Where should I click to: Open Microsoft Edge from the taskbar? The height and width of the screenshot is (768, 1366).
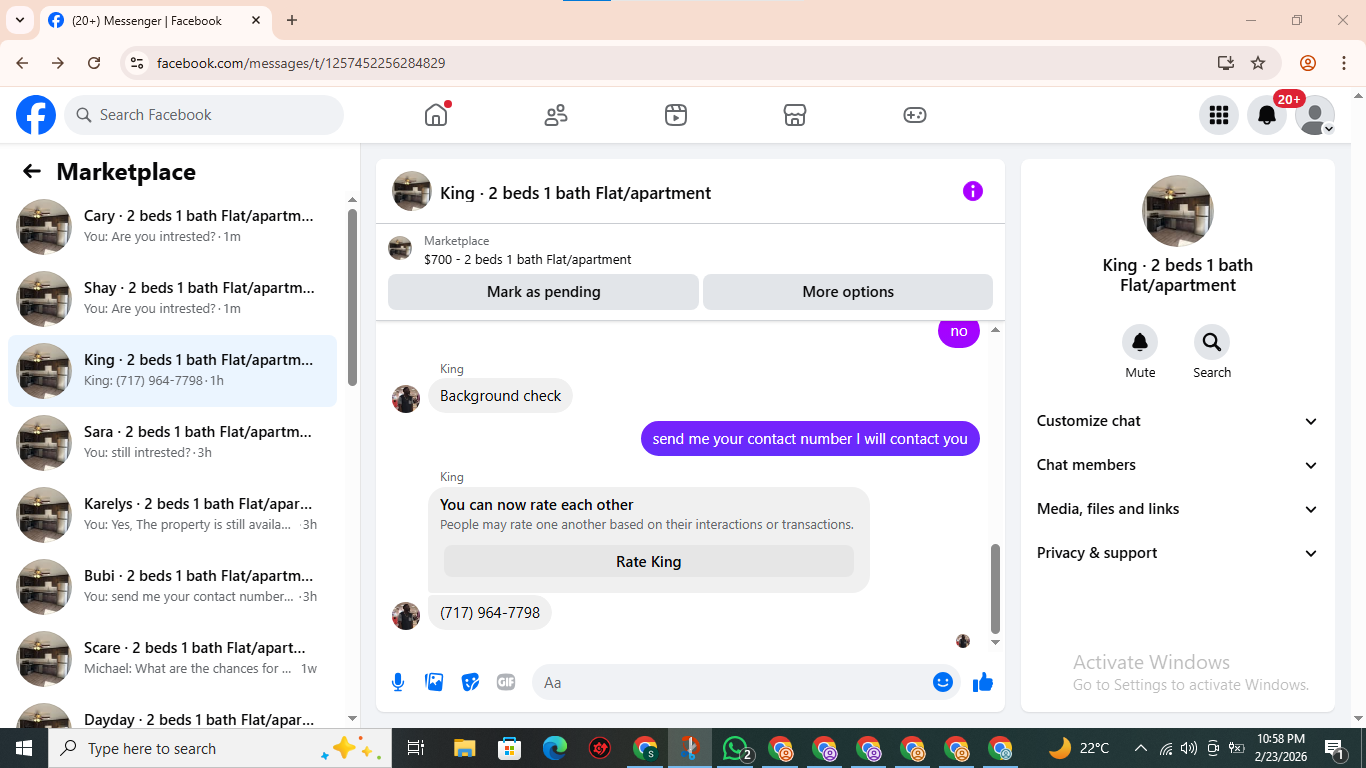point(555,748)
